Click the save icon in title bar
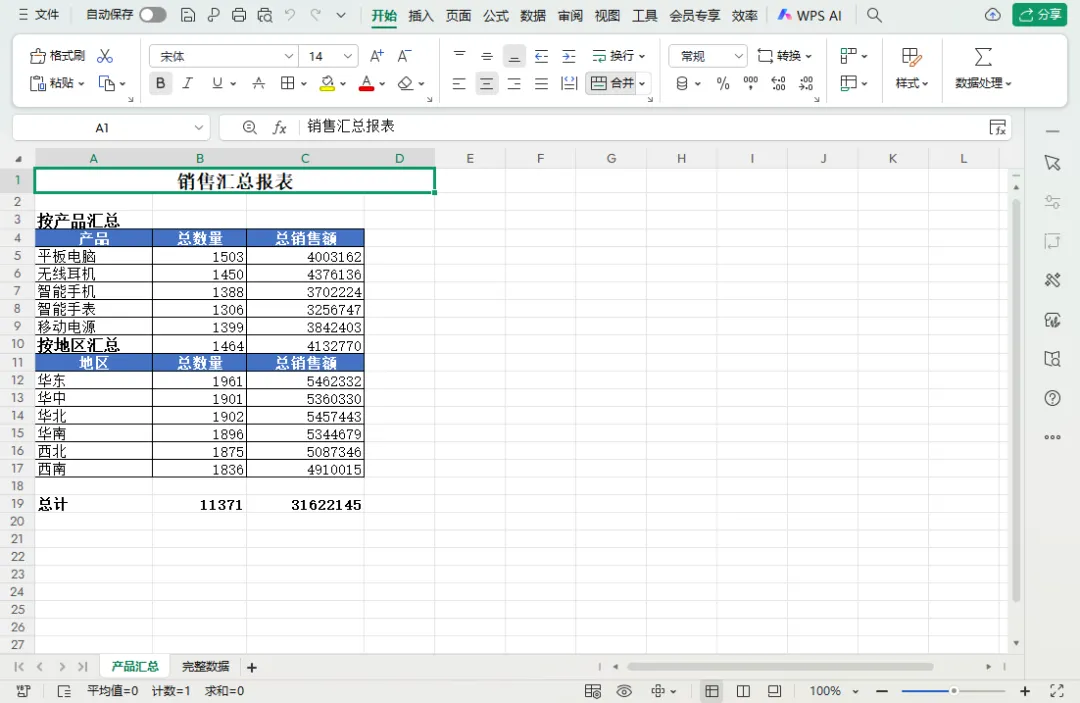Screen dimensions: 1080x703 click(188, 15)
